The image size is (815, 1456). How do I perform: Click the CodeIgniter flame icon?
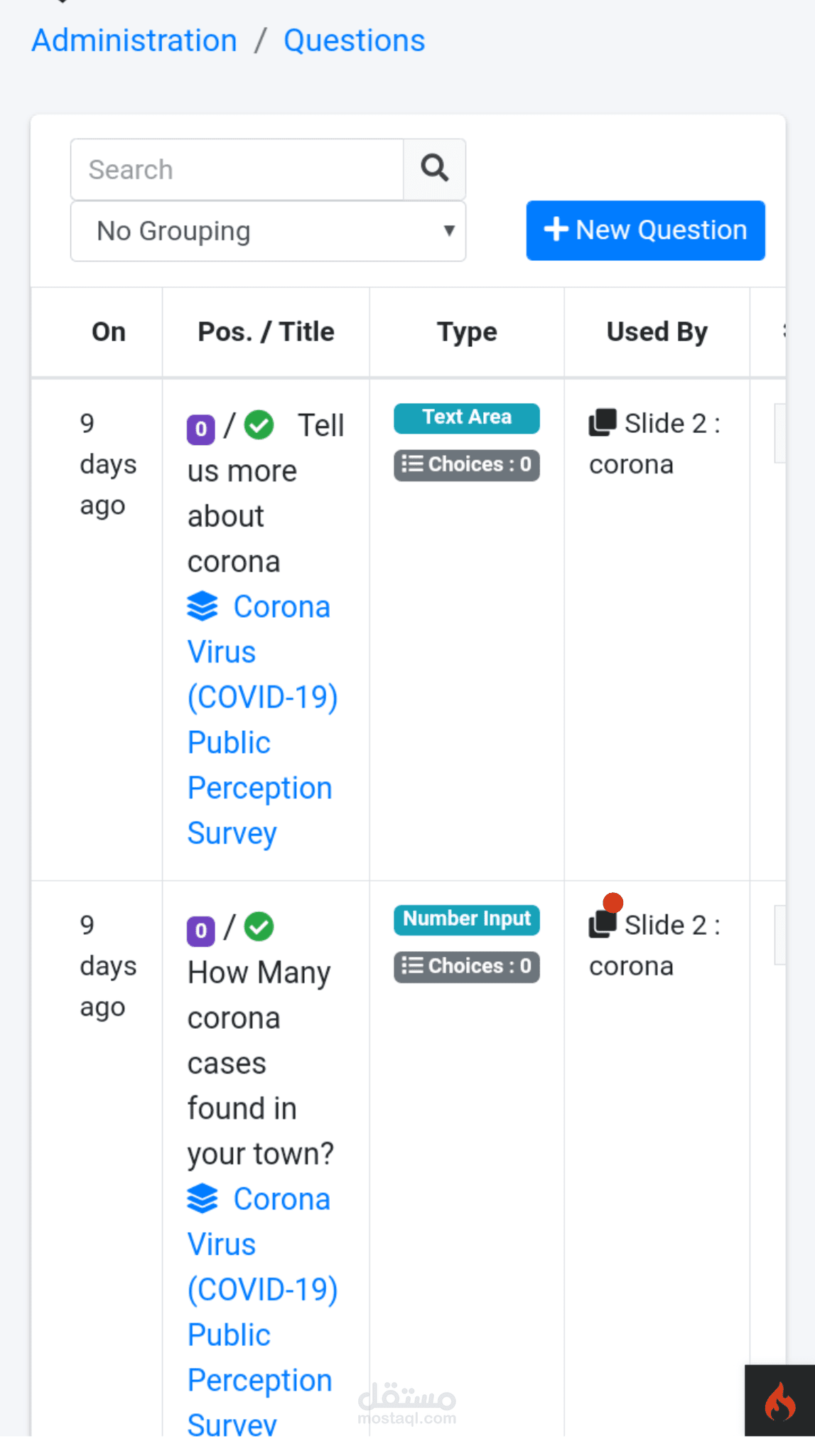[779, 1401]
